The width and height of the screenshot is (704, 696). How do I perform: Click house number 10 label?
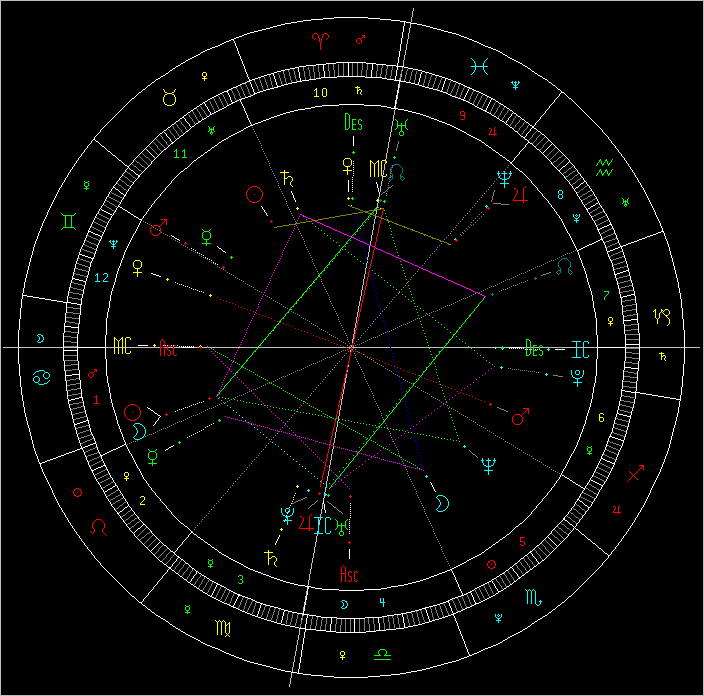click(319, 93)
